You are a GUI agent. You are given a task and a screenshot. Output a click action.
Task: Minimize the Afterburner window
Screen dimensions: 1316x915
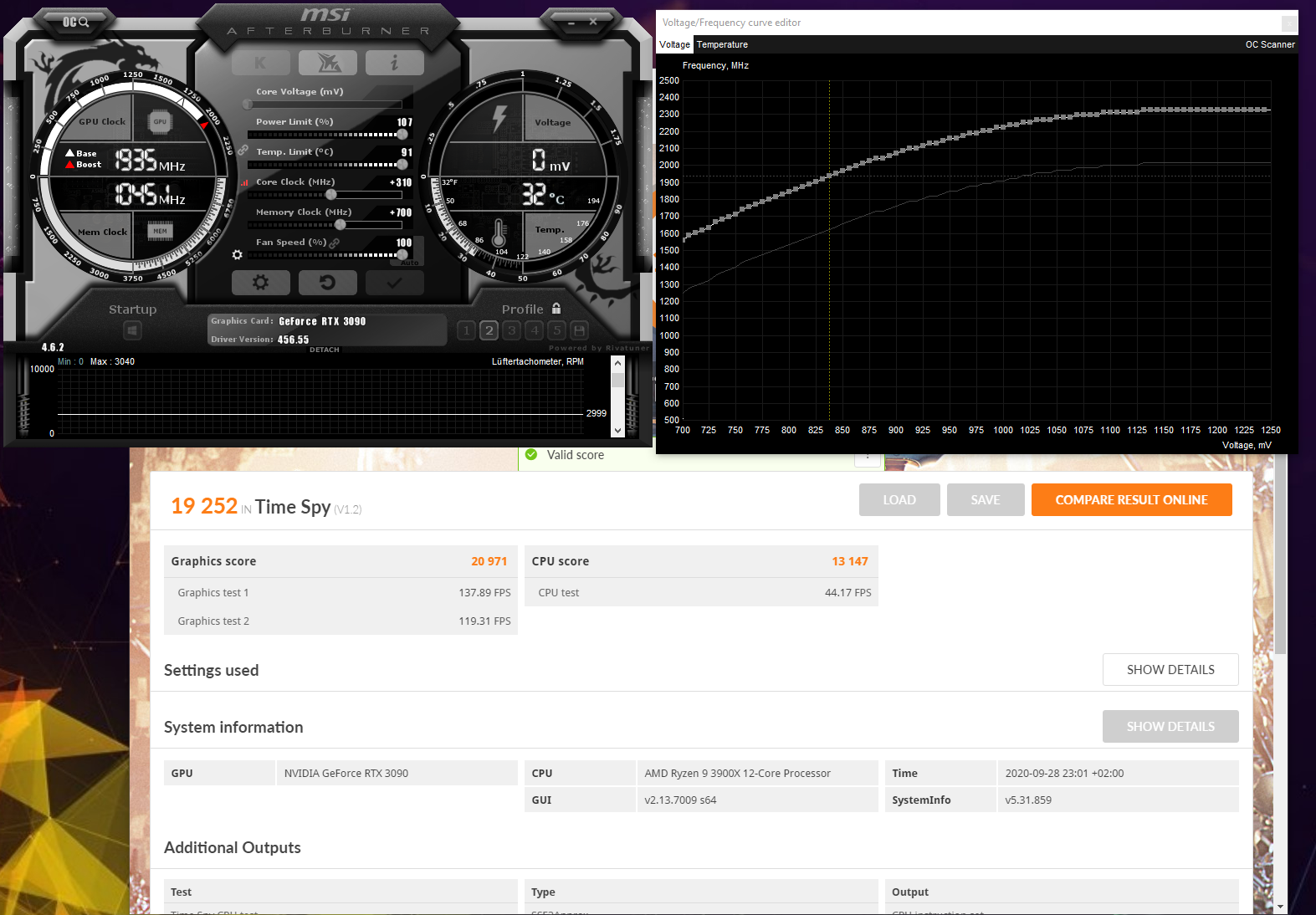coord(571,22)
